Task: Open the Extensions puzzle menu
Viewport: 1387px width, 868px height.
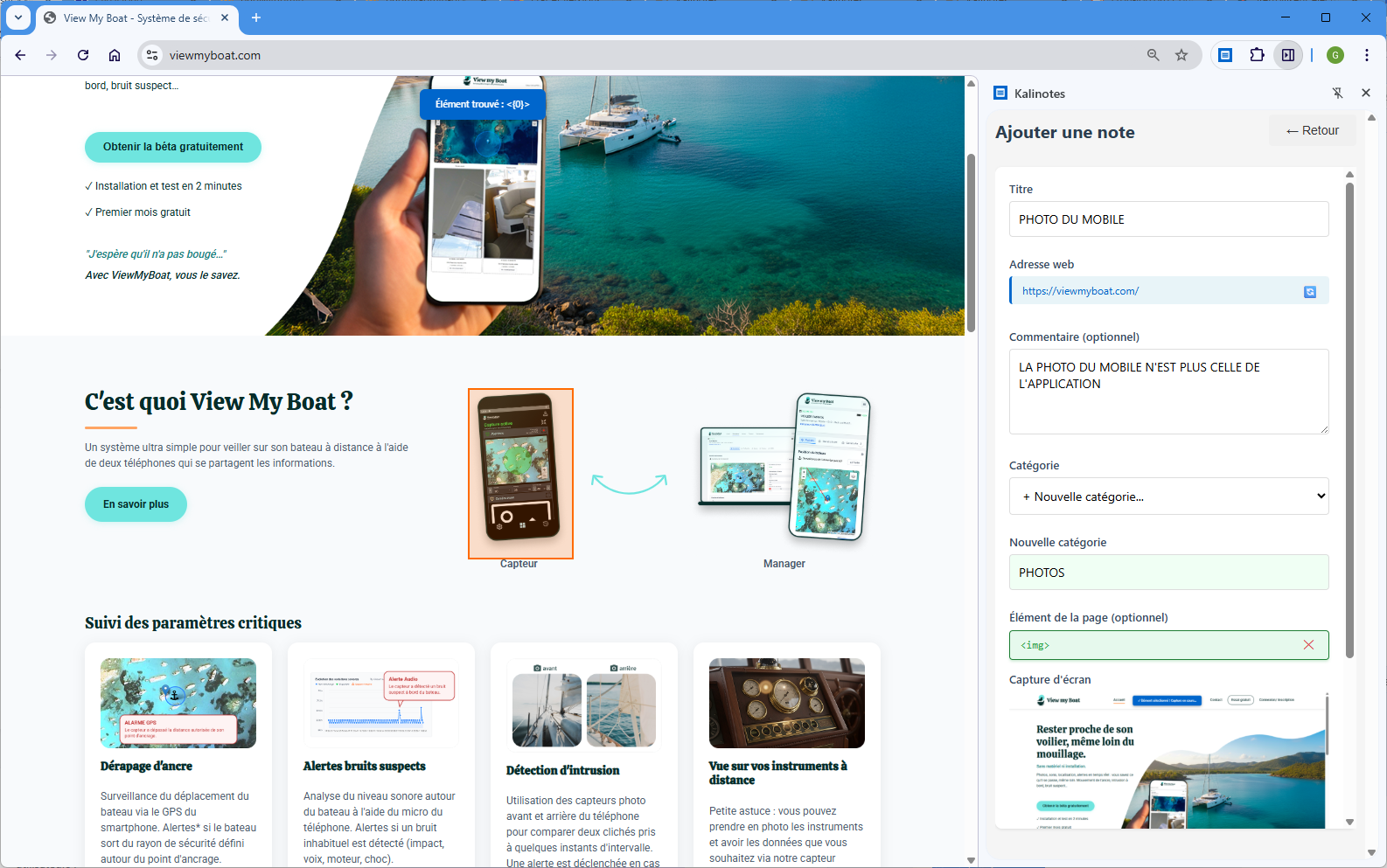Action: [1257, 55]
